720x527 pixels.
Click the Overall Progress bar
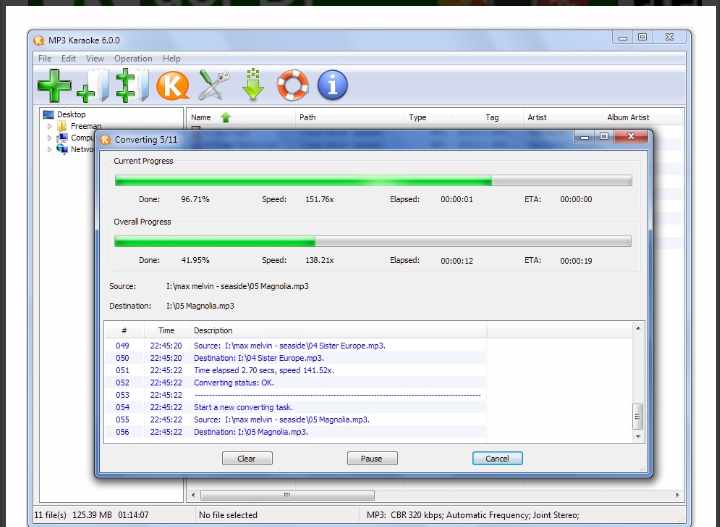[x=373, y=241]
